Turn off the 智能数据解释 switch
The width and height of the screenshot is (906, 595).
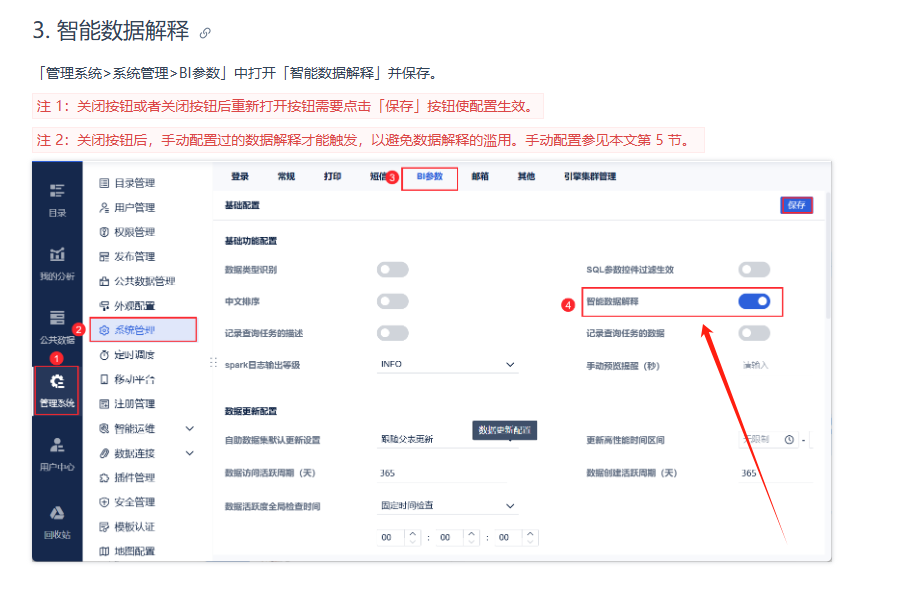[754, 301]
